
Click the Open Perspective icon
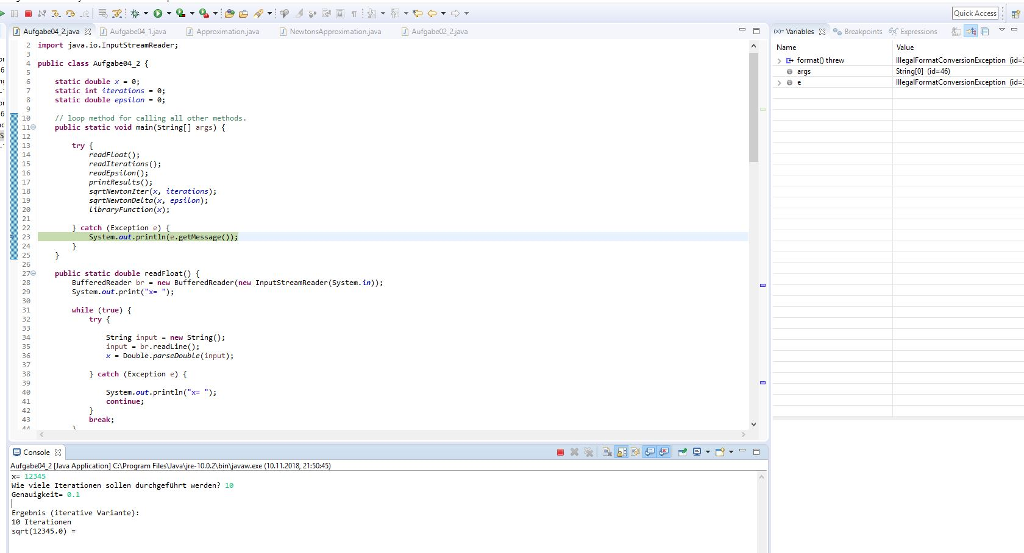tap(1016, 13)
